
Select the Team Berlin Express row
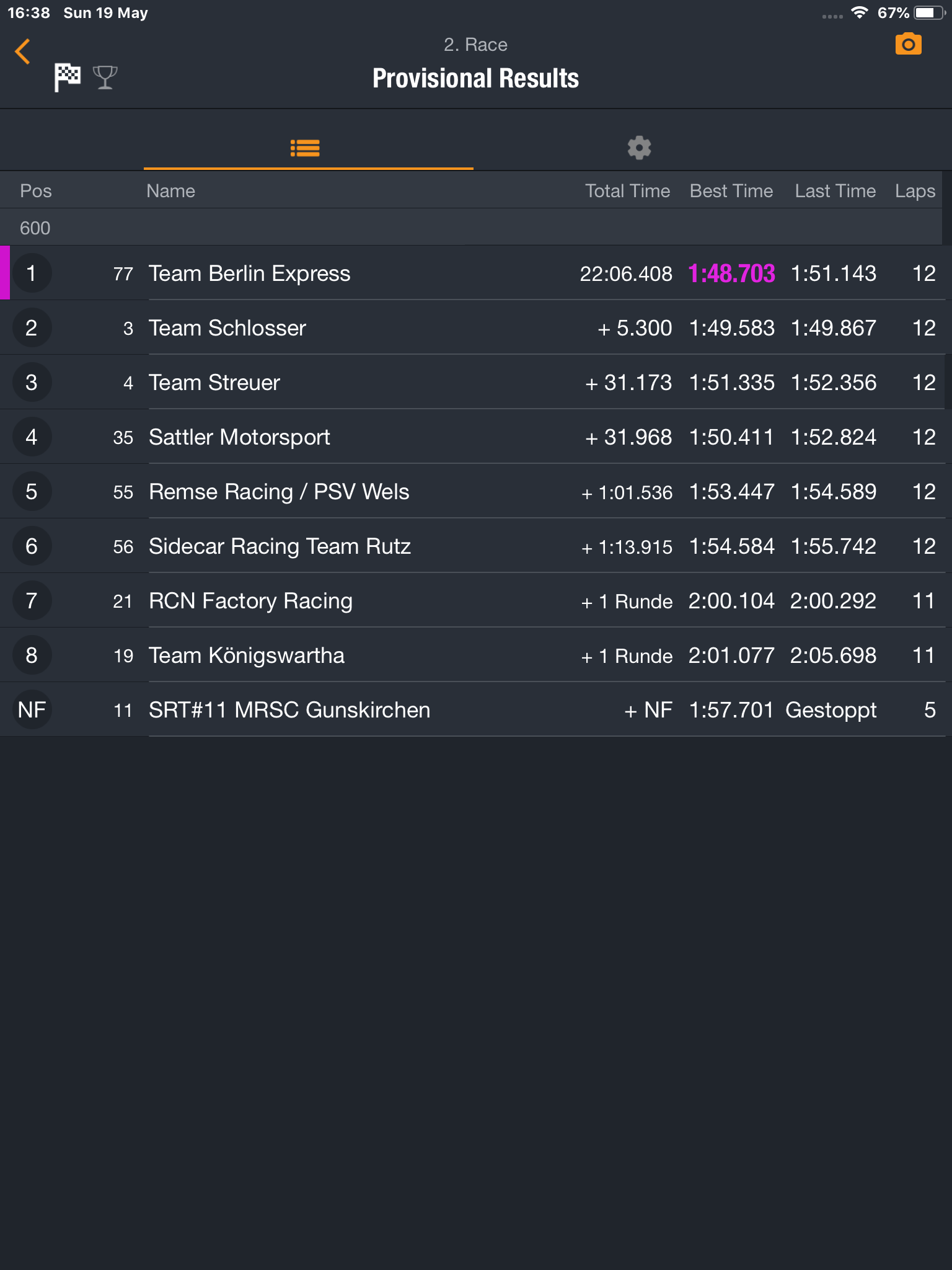(476, 273)
